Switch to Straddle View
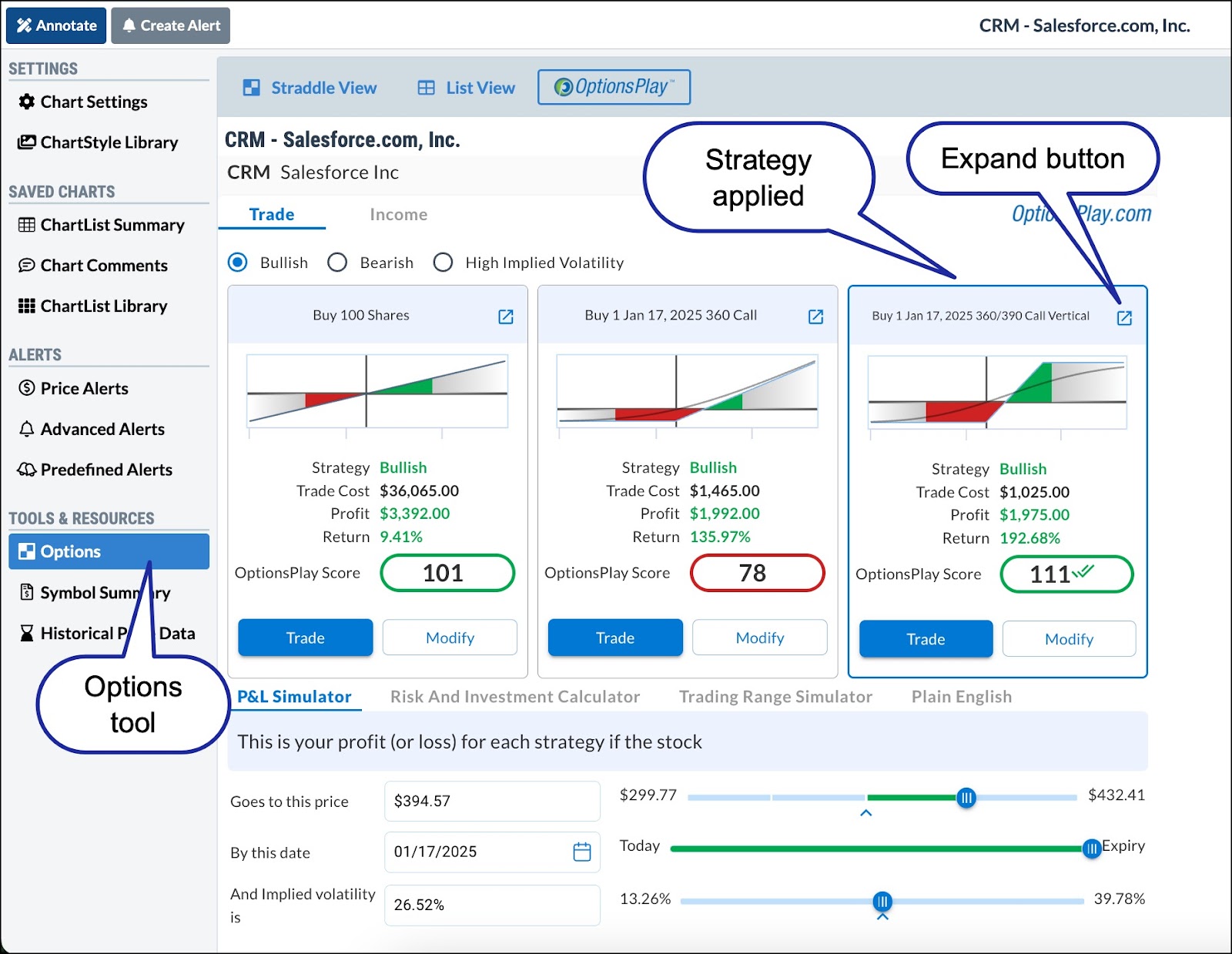 (x=310, y=88)
